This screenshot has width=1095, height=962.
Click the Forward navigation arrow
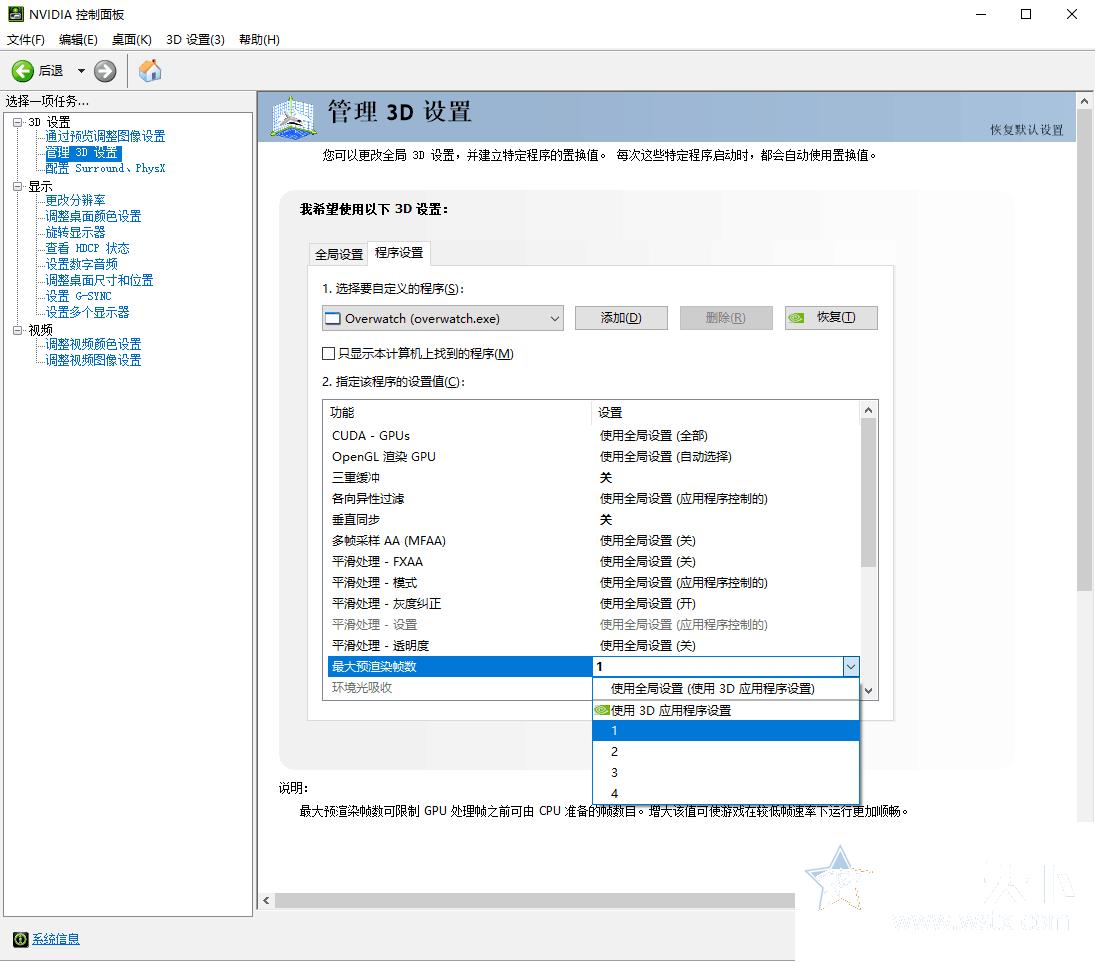104,70
